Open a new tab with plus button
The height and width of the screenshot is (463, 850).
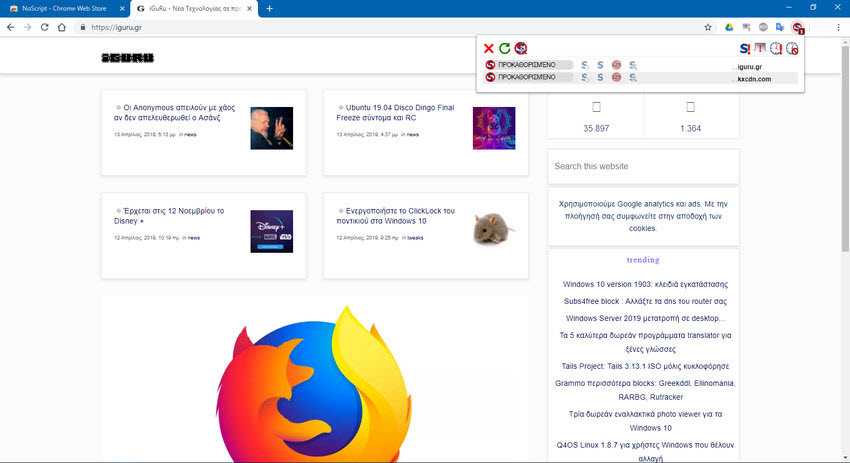pos(269,9)
